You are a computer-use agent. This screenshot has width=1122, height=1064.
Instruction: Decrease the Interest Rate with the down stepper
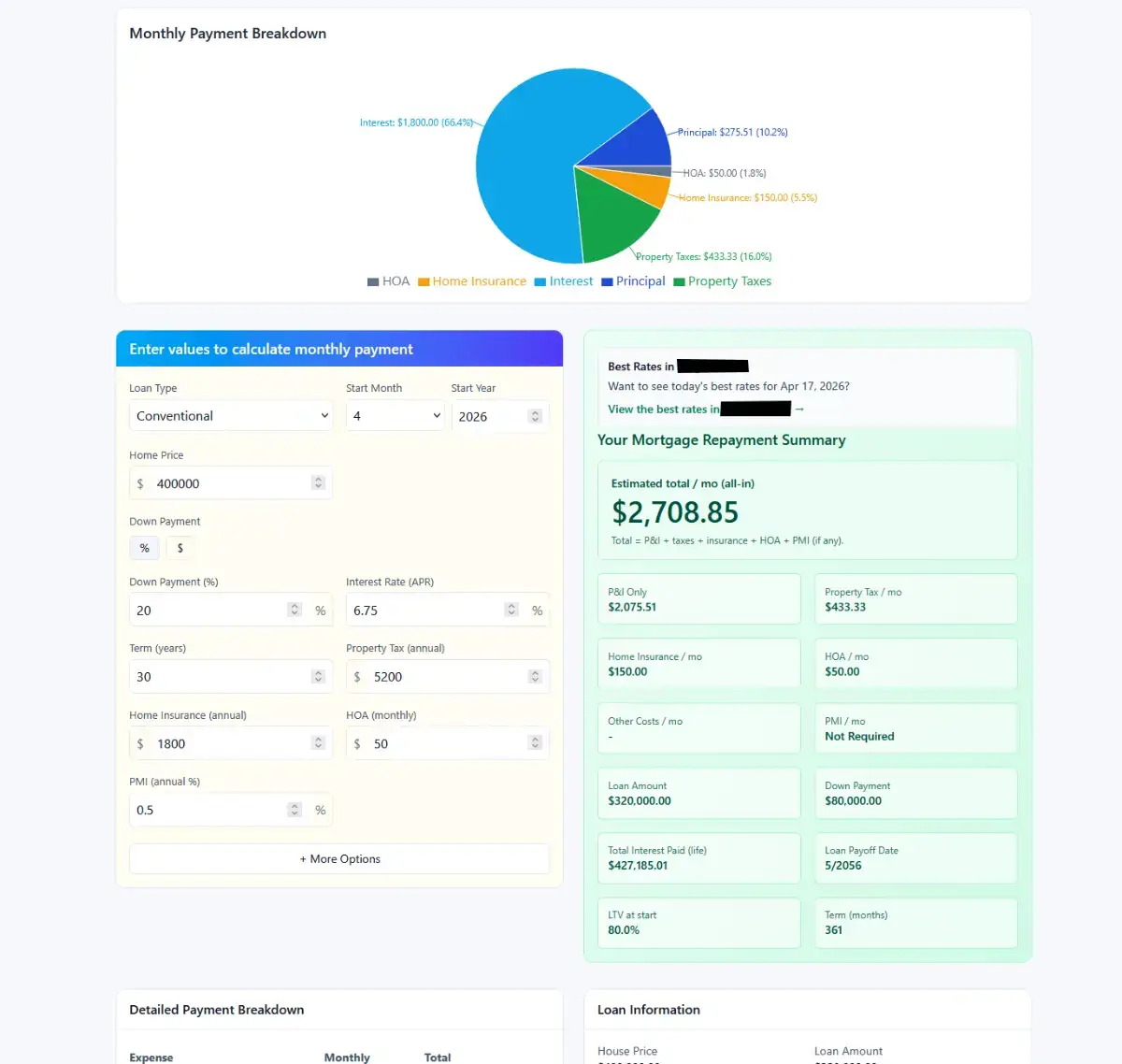tap(511, 614)
